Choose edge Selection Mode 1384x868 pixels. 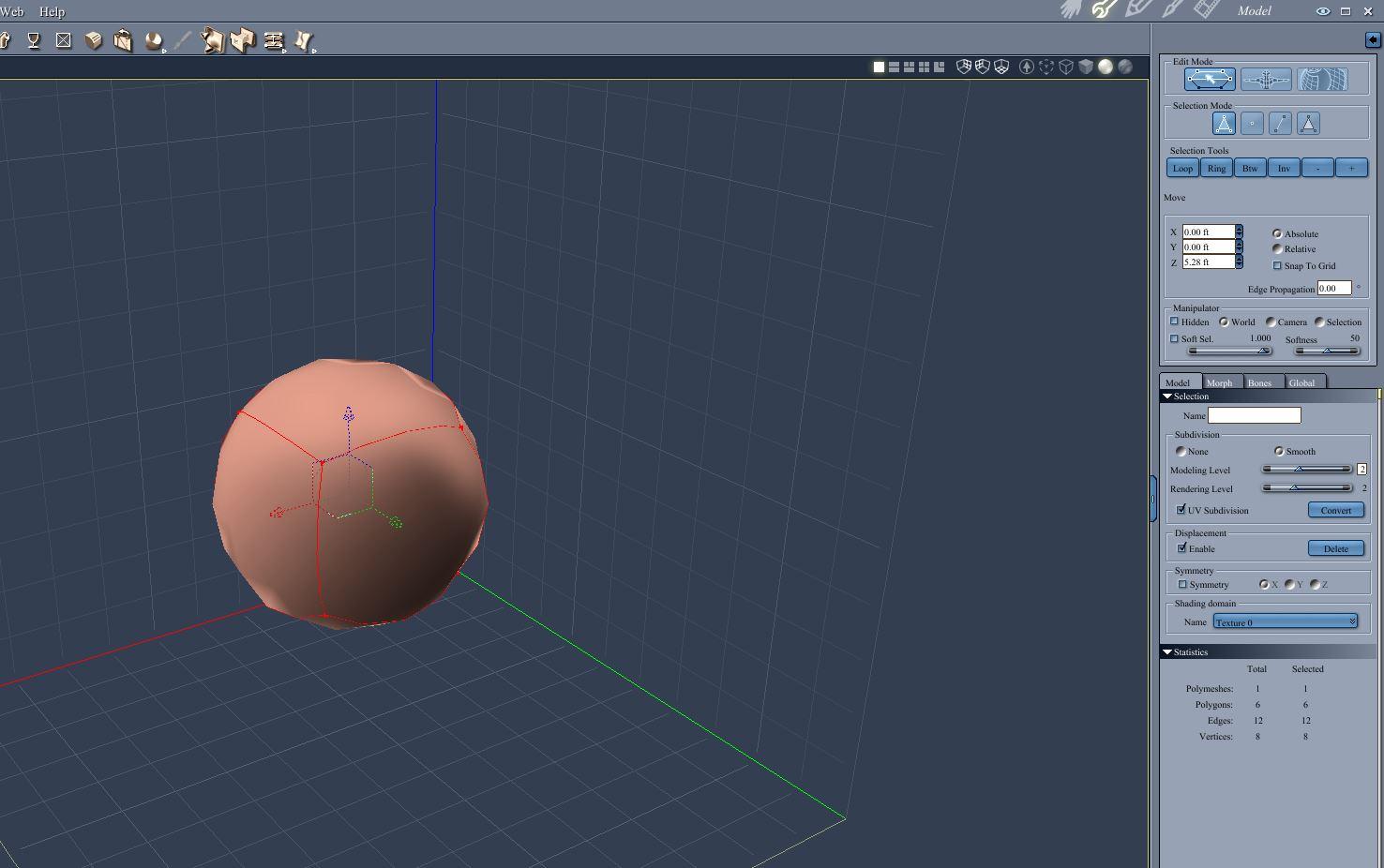tap(1280, 123)
